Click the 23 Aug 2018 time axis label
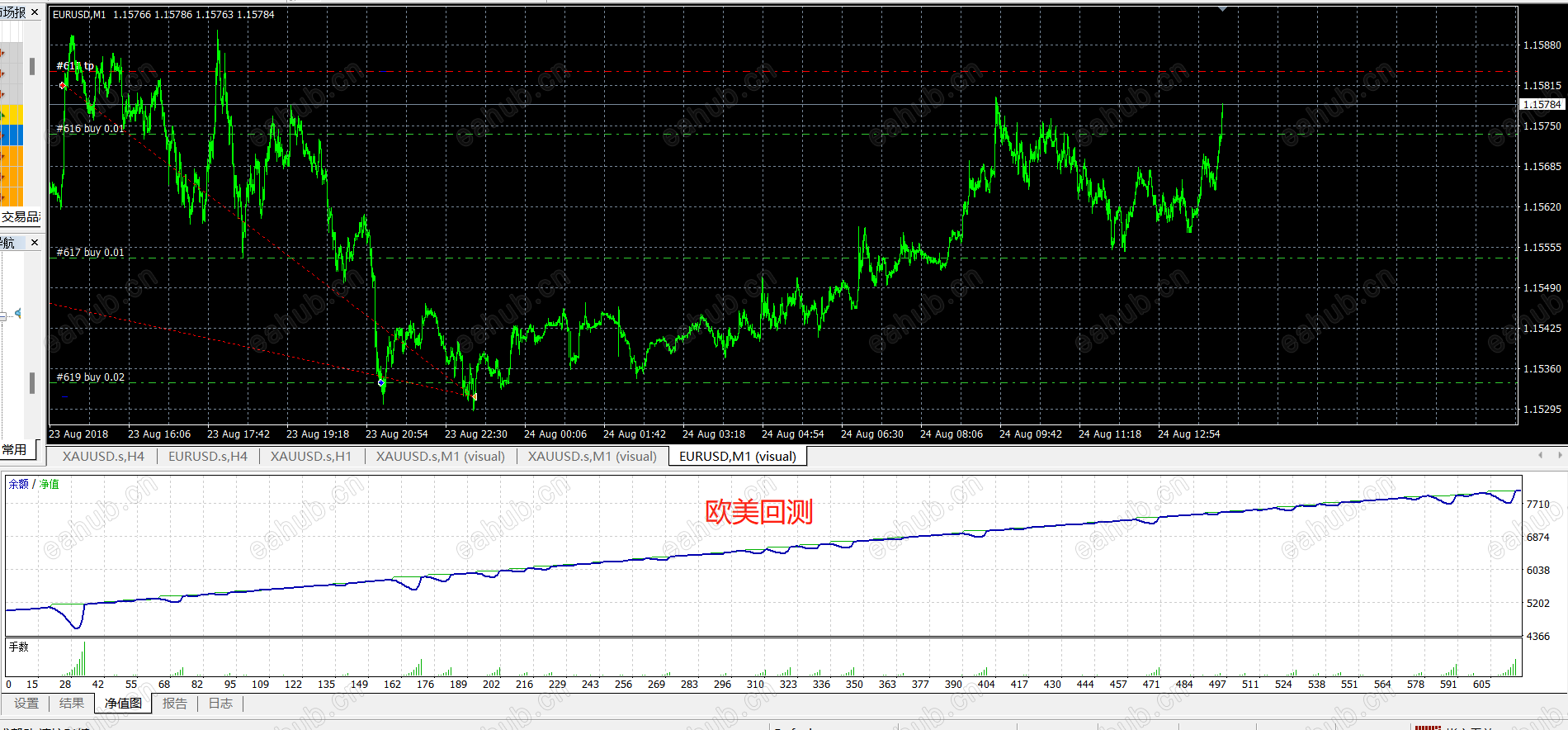 coord(78,434)
